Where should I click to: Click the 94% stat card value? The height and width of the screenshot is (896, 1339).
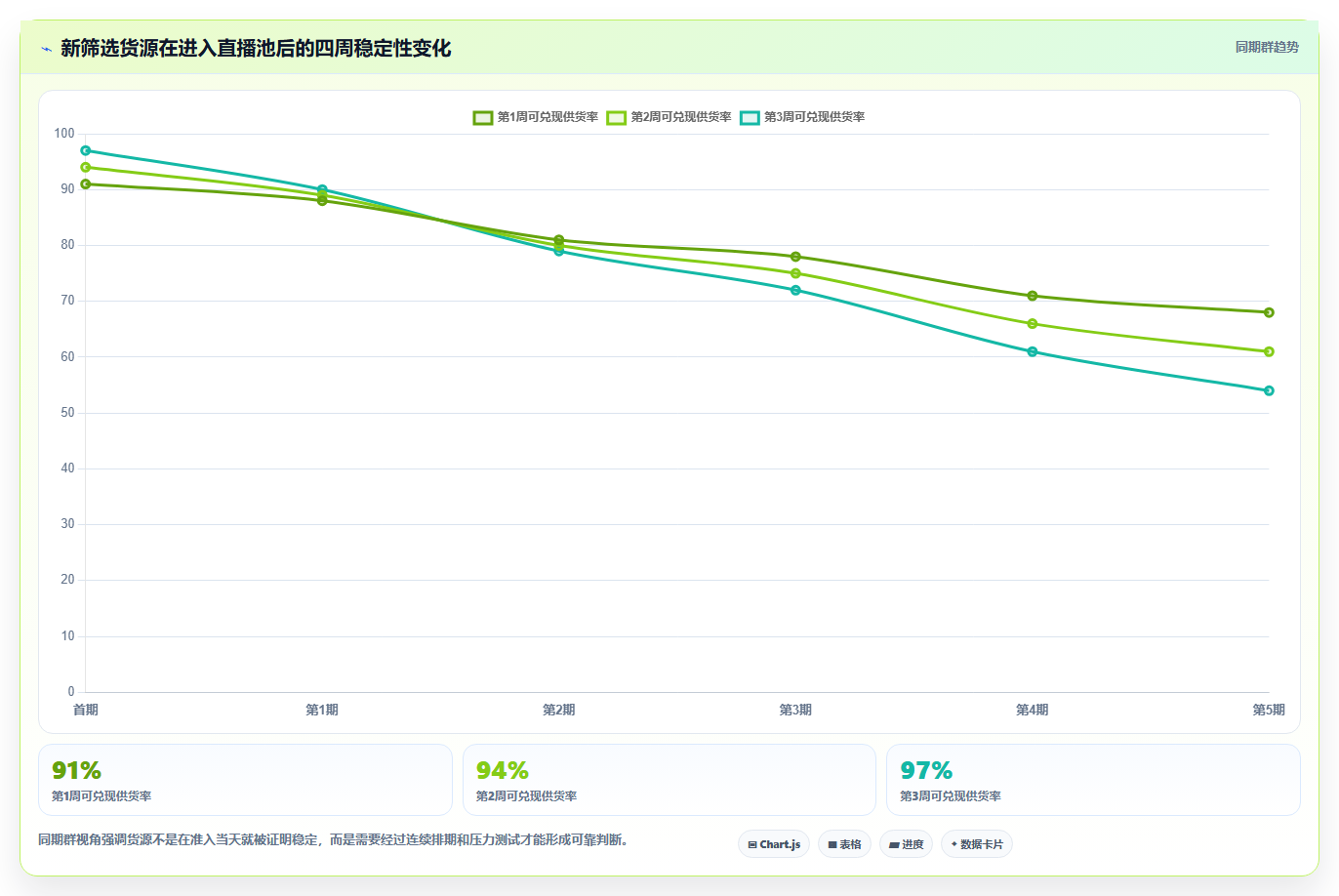tap(502, 770)
